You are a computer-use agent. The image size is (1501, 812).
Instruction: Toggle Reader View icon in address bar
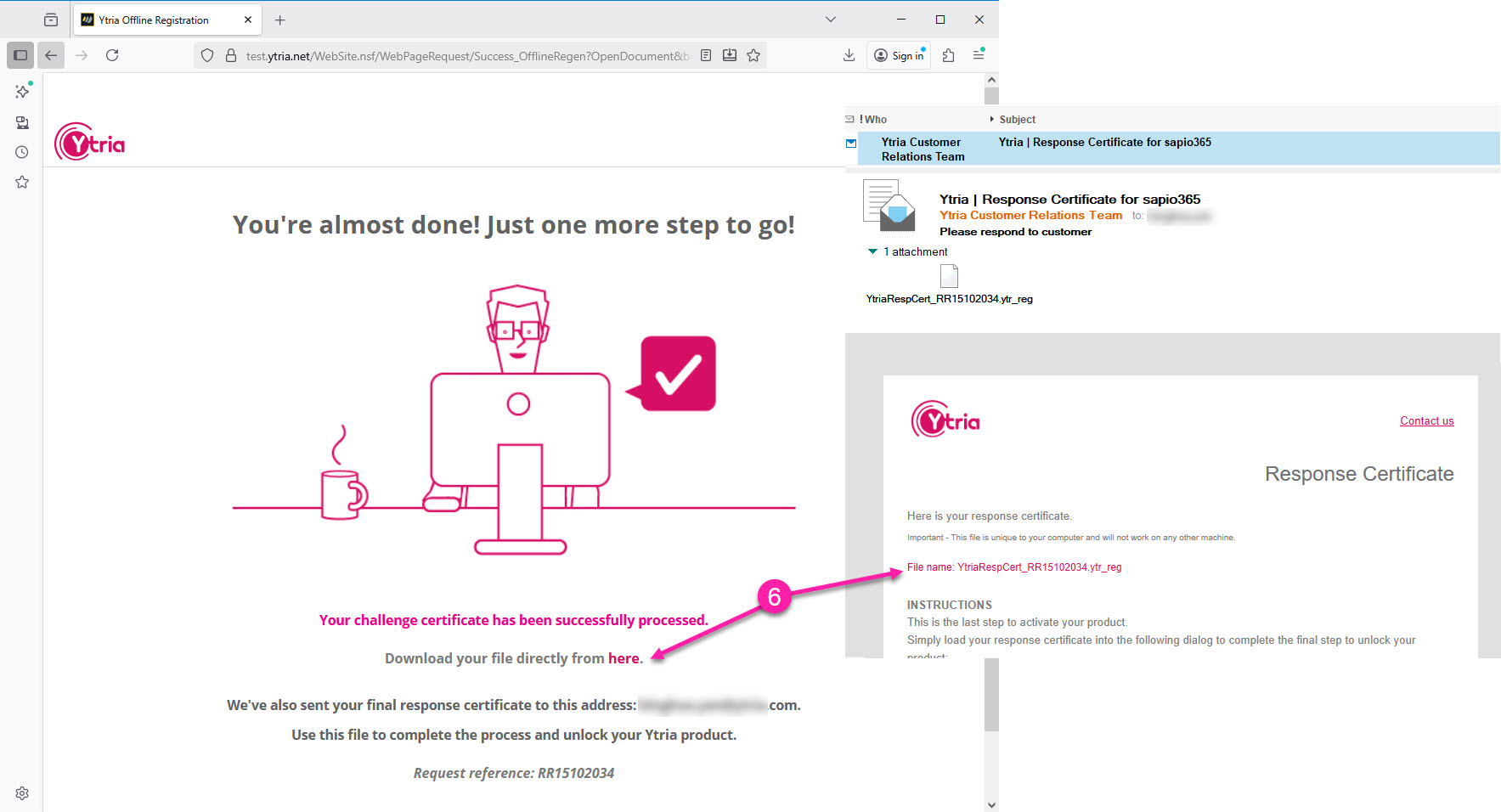pyautogui.click(x=706, y=55)
